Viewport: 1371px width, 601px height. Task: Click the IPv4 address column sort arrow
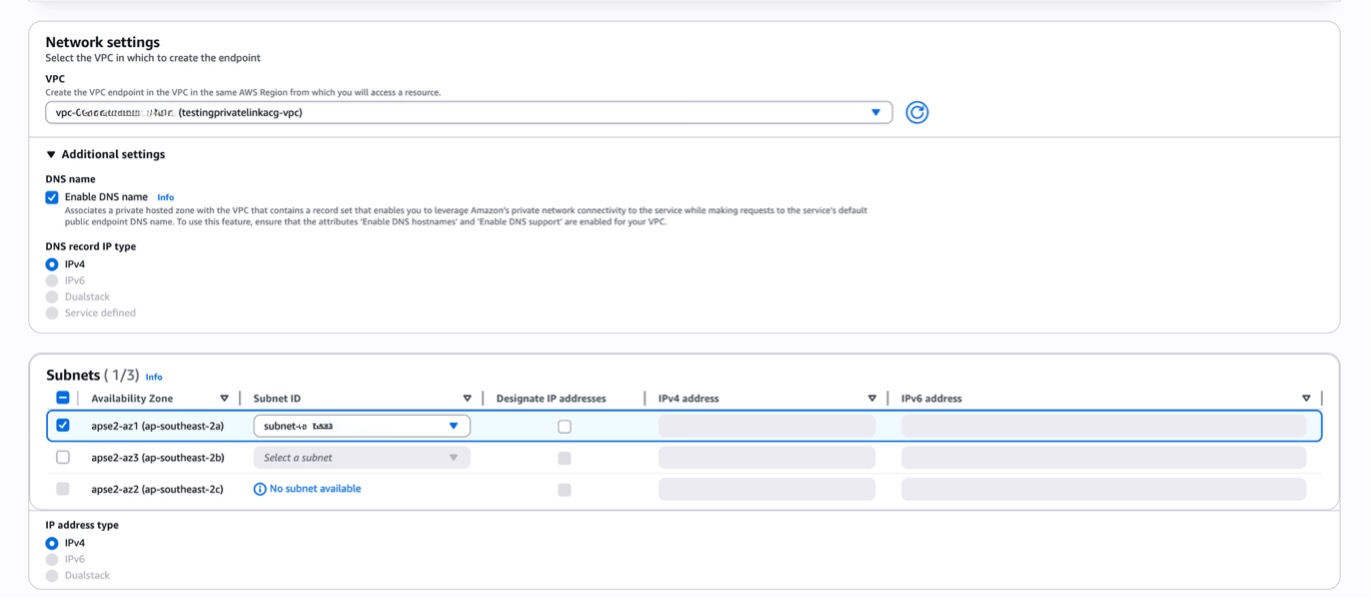click(x=872, y=398)
